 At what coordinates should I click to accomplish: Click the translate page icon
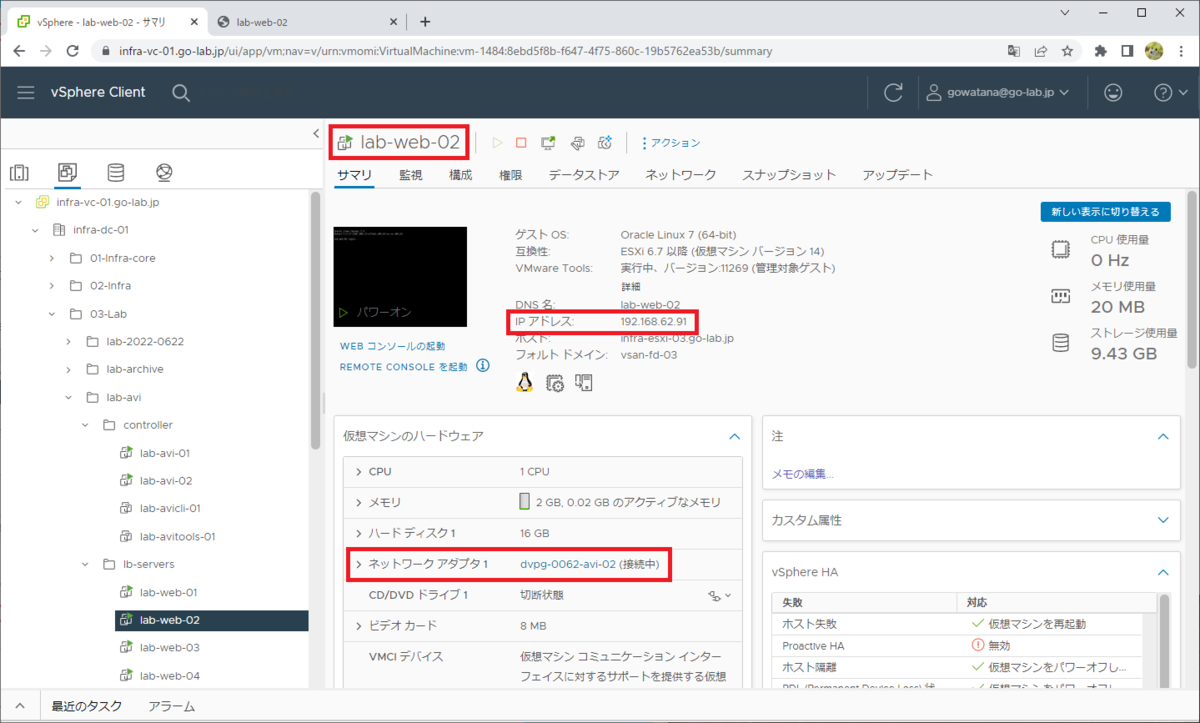pos(1014,50)
